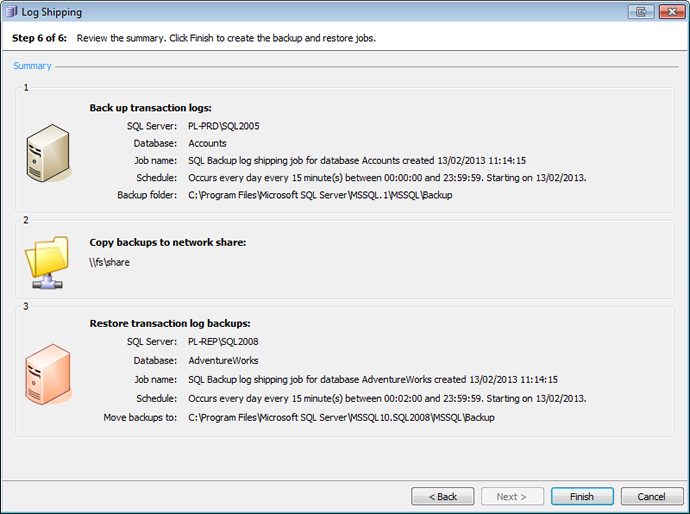The height and width of the screenshot is (514, 690).
Task: Click the backup server icon in step 1
Action: [x=47, y=153]
